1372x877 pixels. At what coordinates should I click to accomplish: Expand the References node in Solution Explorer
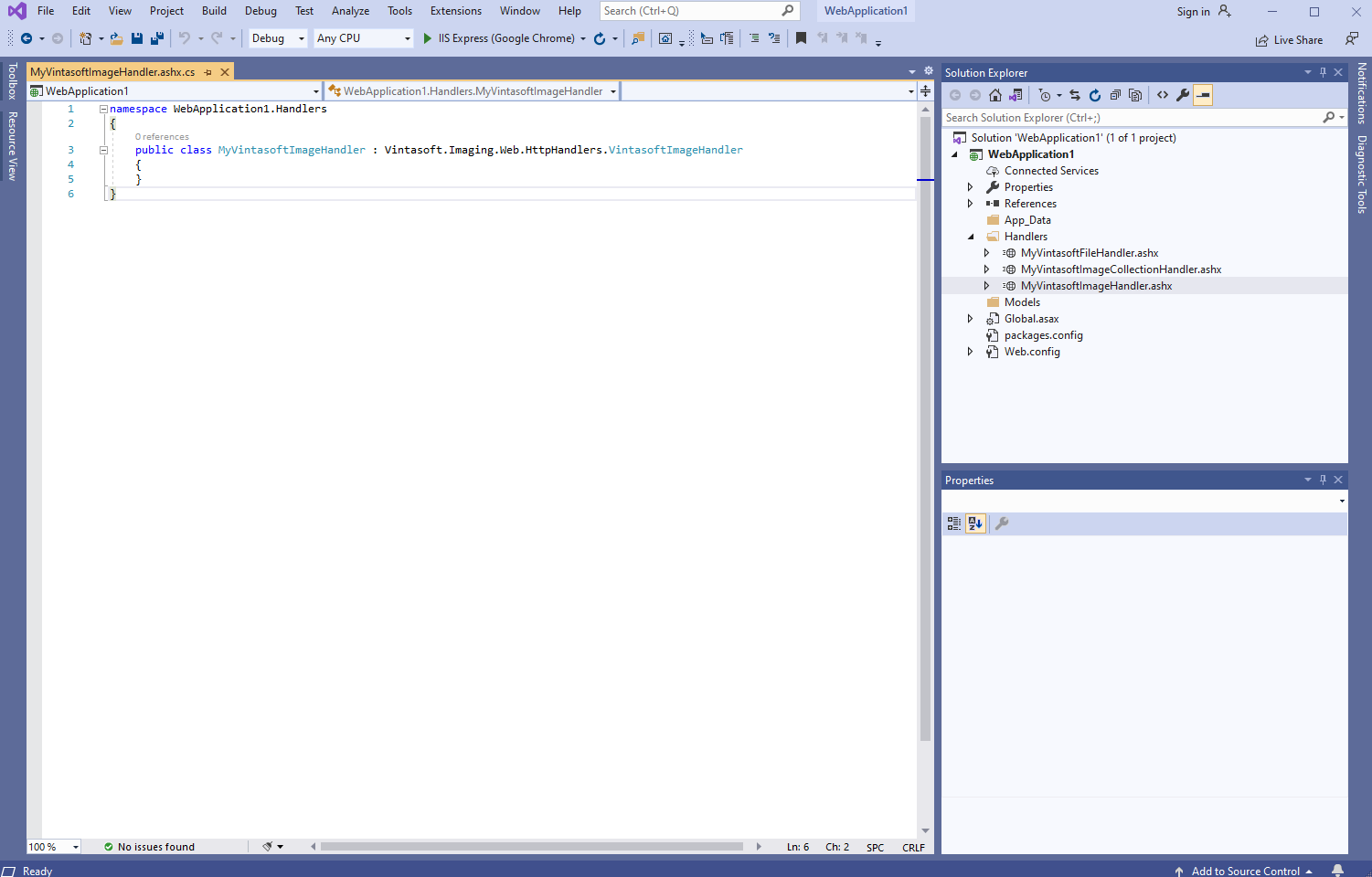970,204
